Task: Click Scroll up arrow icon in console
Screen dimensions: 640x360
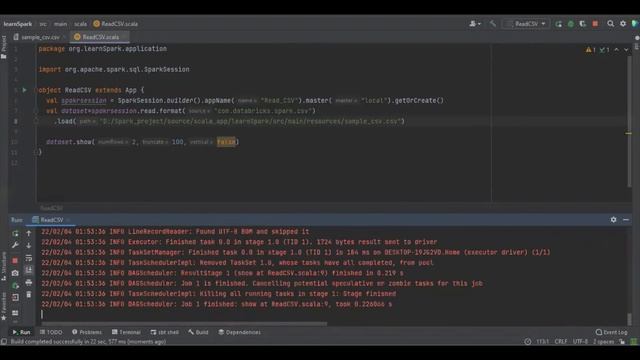Action: tap(29, 233)
